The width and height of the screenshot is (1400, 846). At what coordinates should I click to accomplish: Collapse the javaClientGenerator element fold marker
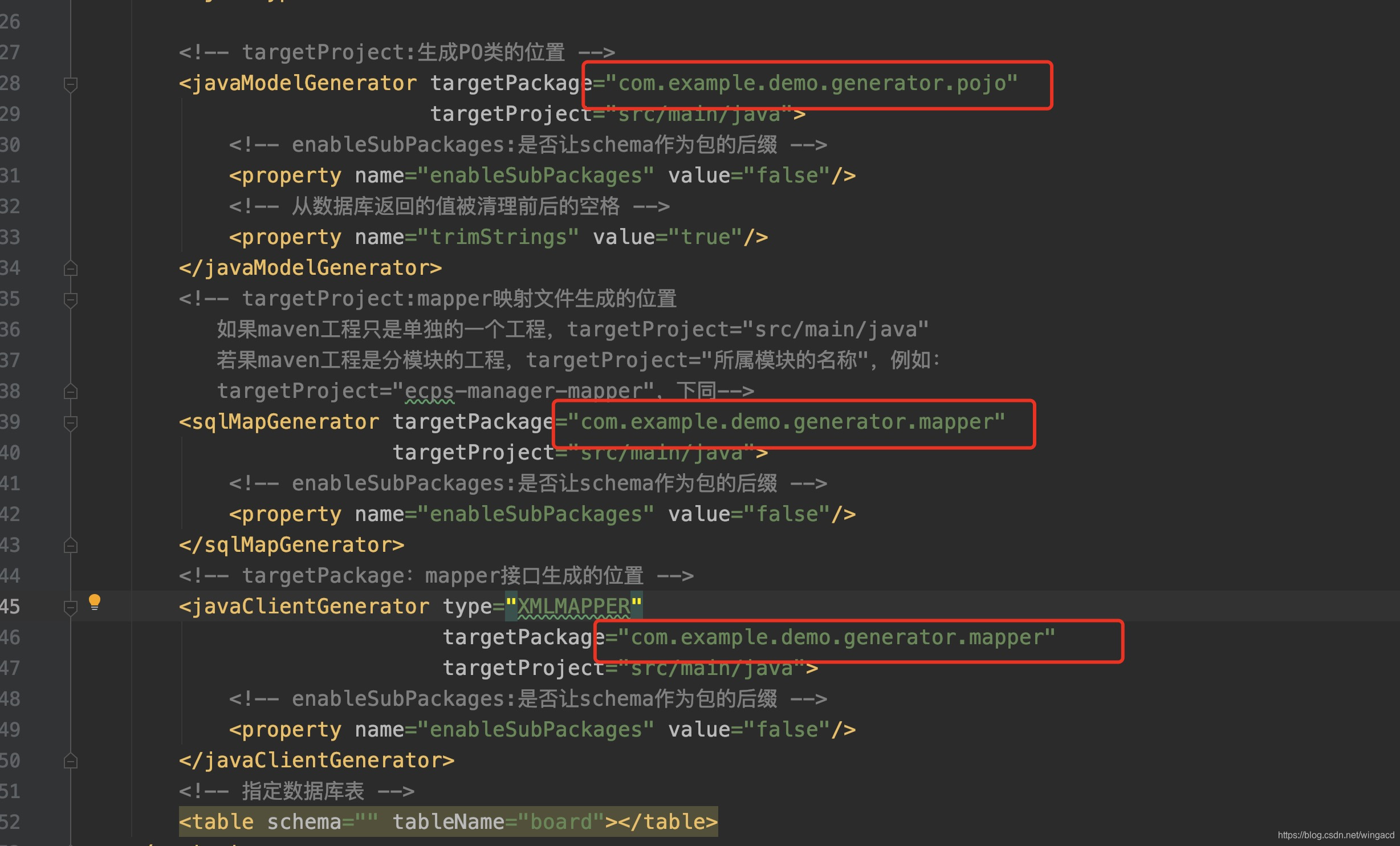click(71, 608)
